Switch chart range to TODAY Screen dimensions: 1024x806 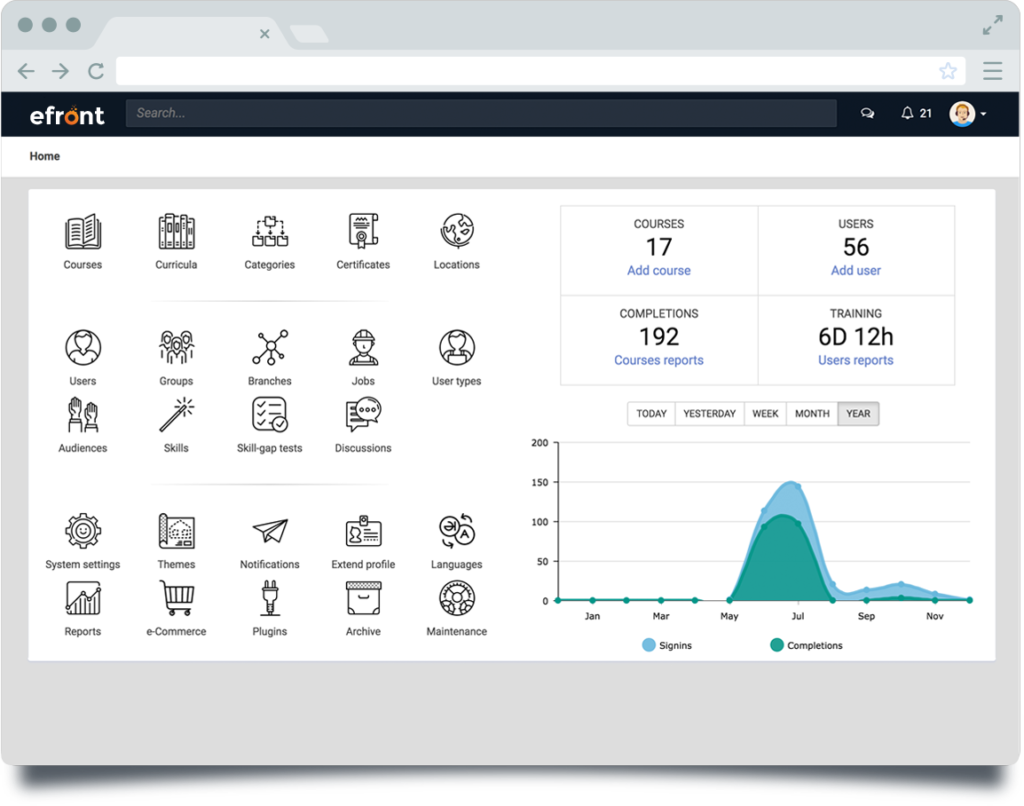click(x=651, y=414)
